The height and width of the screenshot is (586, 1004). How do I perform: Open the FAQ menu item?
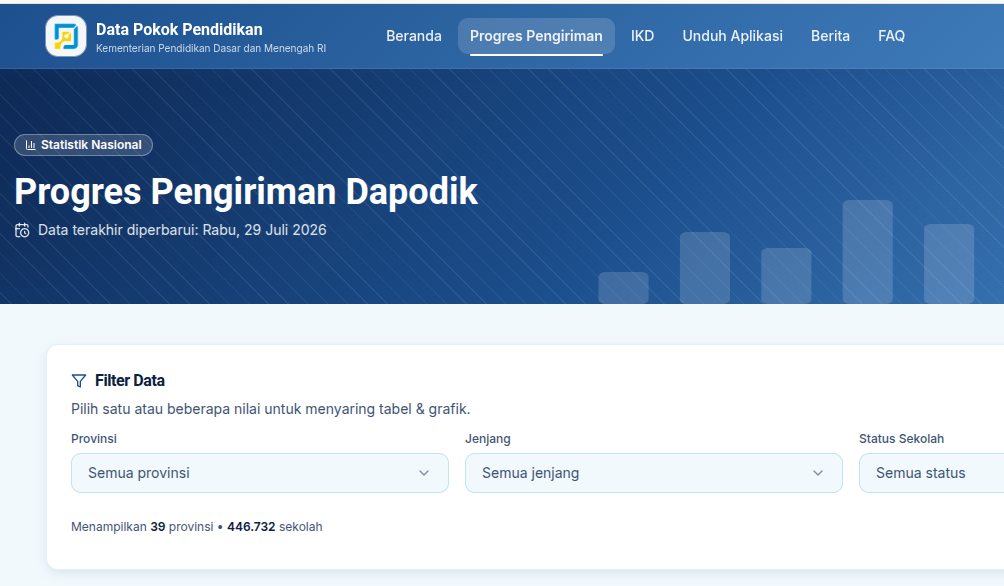click(x=891, y=36)
